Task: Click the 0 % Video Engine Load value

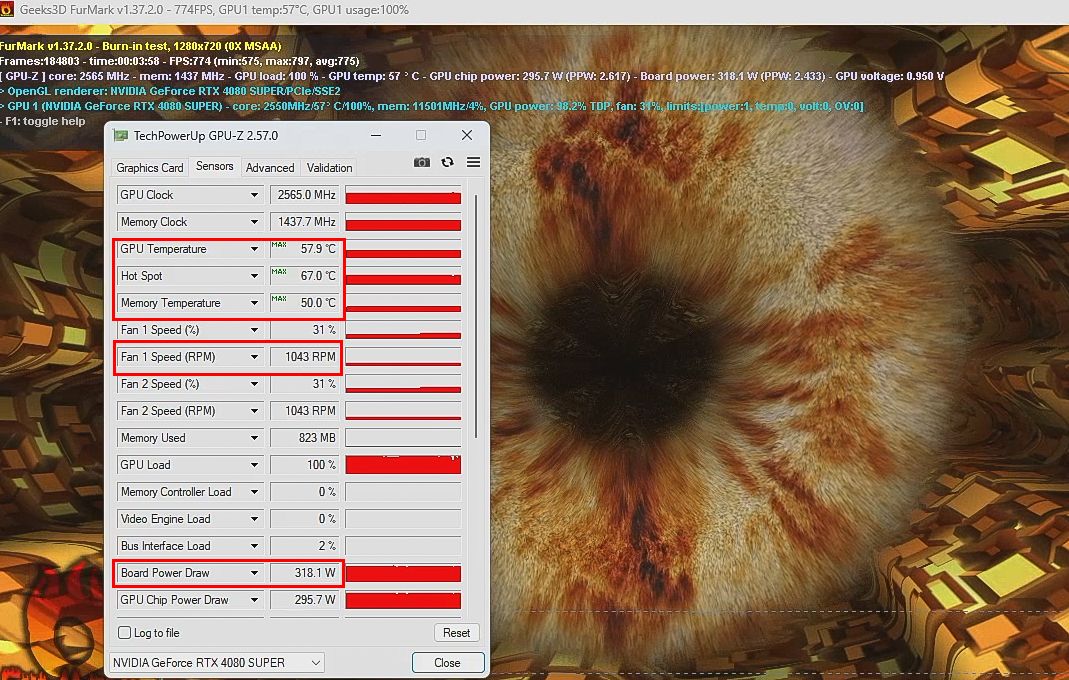Action: (x=304, y=519)
